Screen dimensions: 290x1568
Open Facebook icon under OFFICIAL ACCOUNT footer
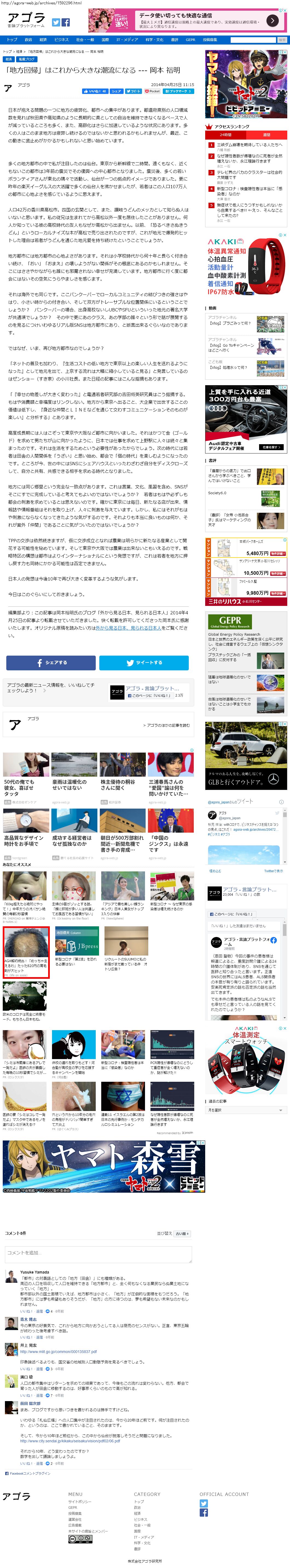point(204,1513)
